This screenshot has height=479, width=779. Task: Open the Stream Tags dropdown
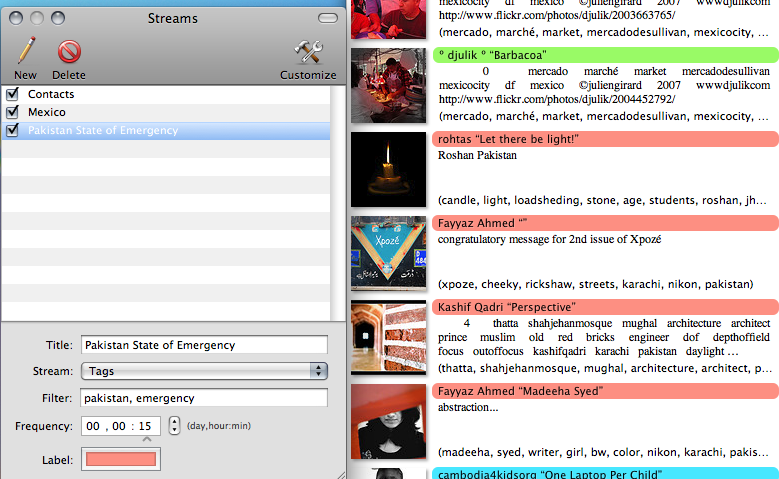[204, 371]
